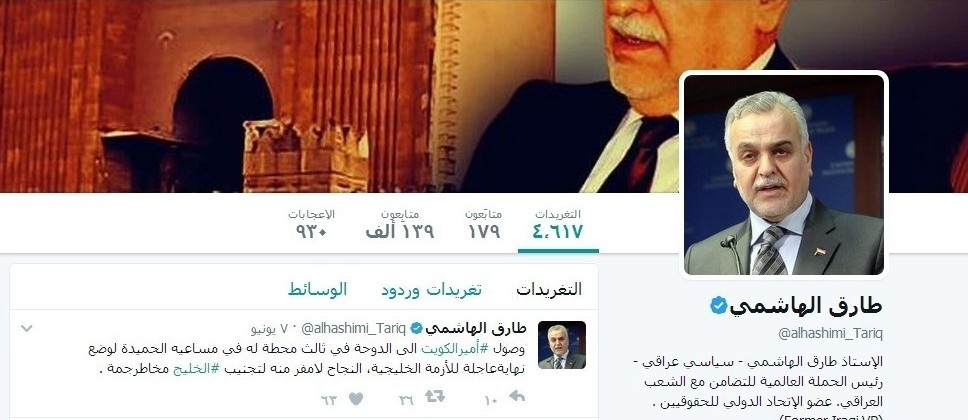Click verified badge in tweet header
The width and height of the screenshot is (968, 420).
(417, 327)
